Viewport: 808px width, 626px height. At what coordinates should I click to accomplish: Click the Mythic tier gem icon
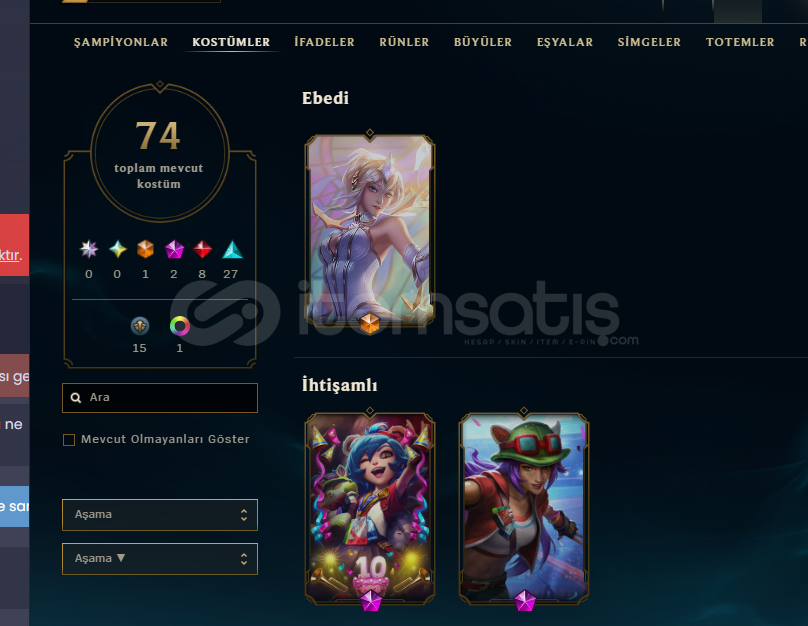[118, 249]
